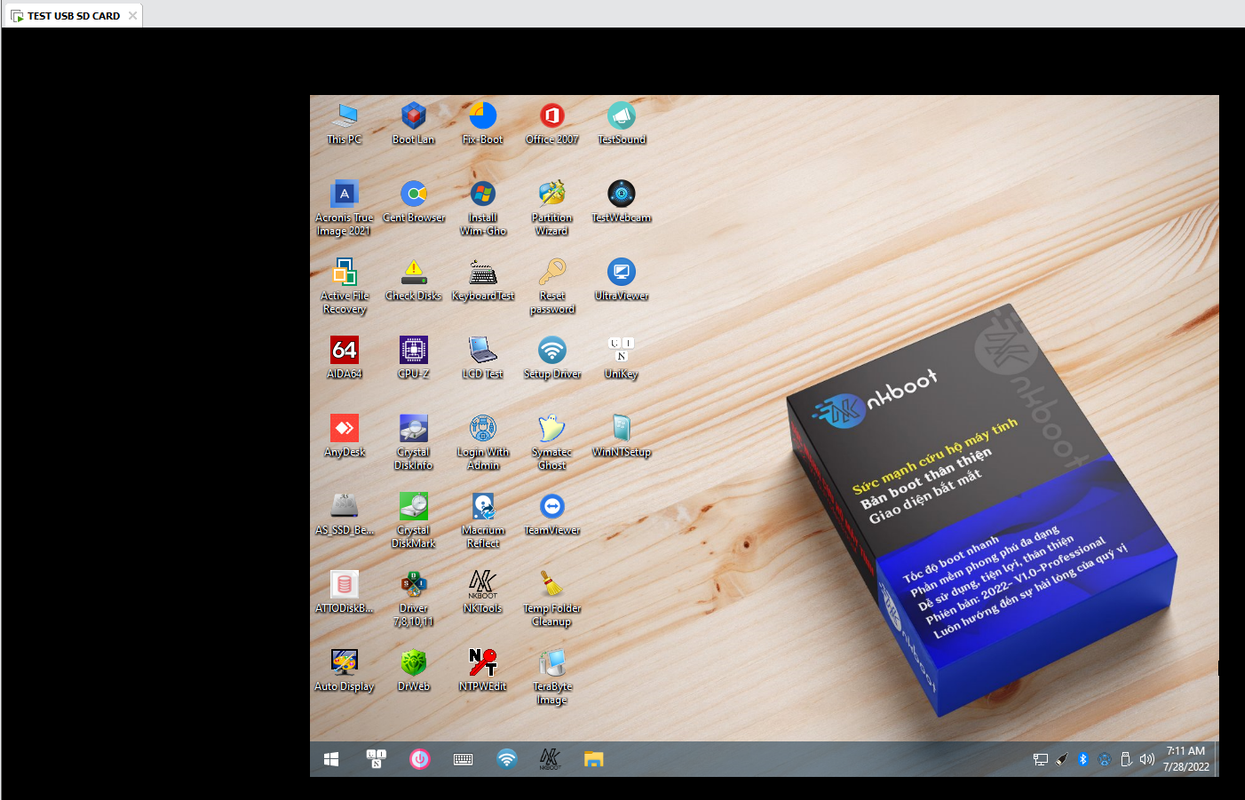Open Driver 7,8,10,11 icon

(x=413, y=598)
